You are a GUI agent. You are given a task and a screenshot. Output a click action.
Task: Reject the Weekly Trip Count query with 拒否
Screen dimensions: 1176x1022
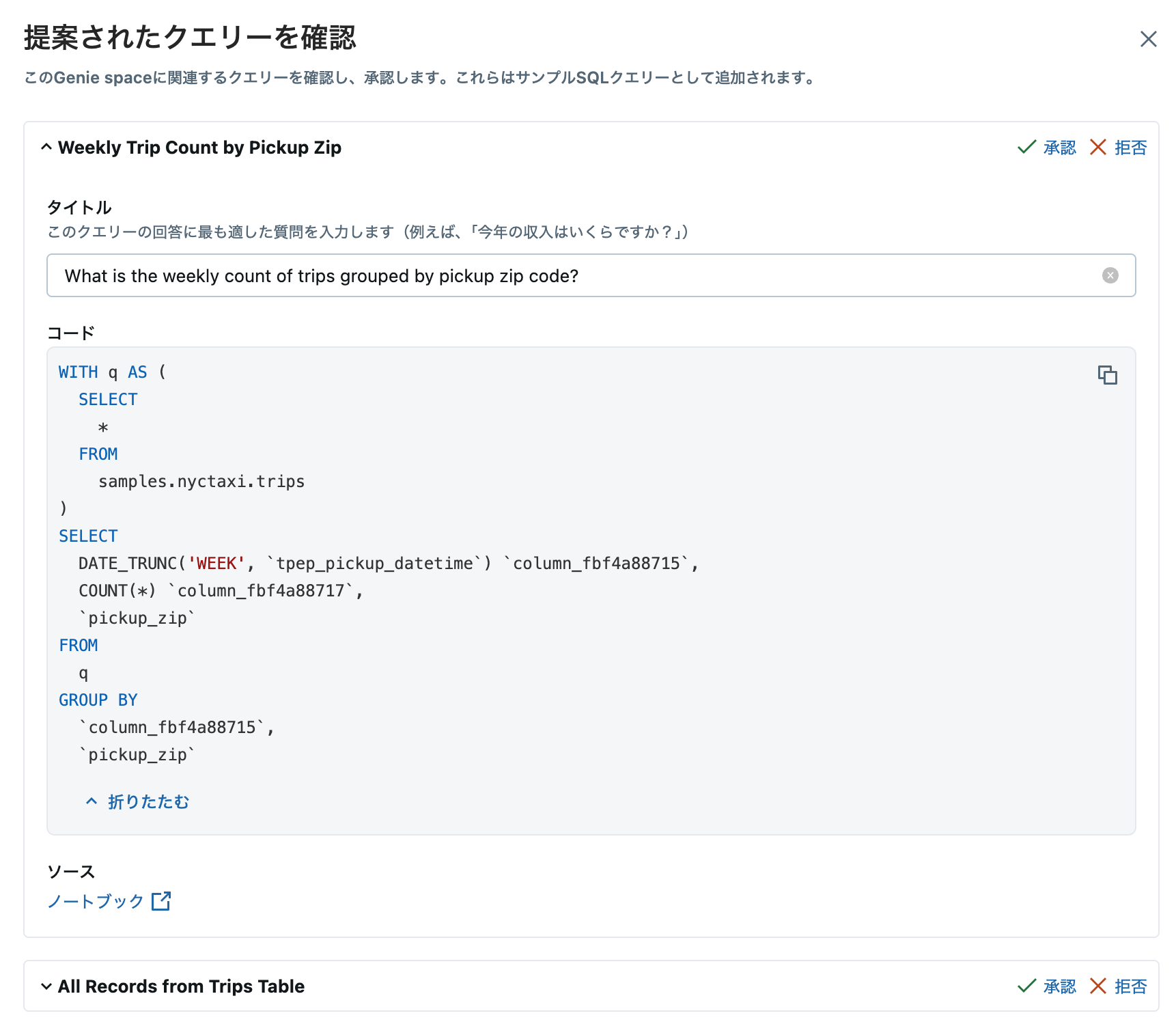click(1131, 147)
